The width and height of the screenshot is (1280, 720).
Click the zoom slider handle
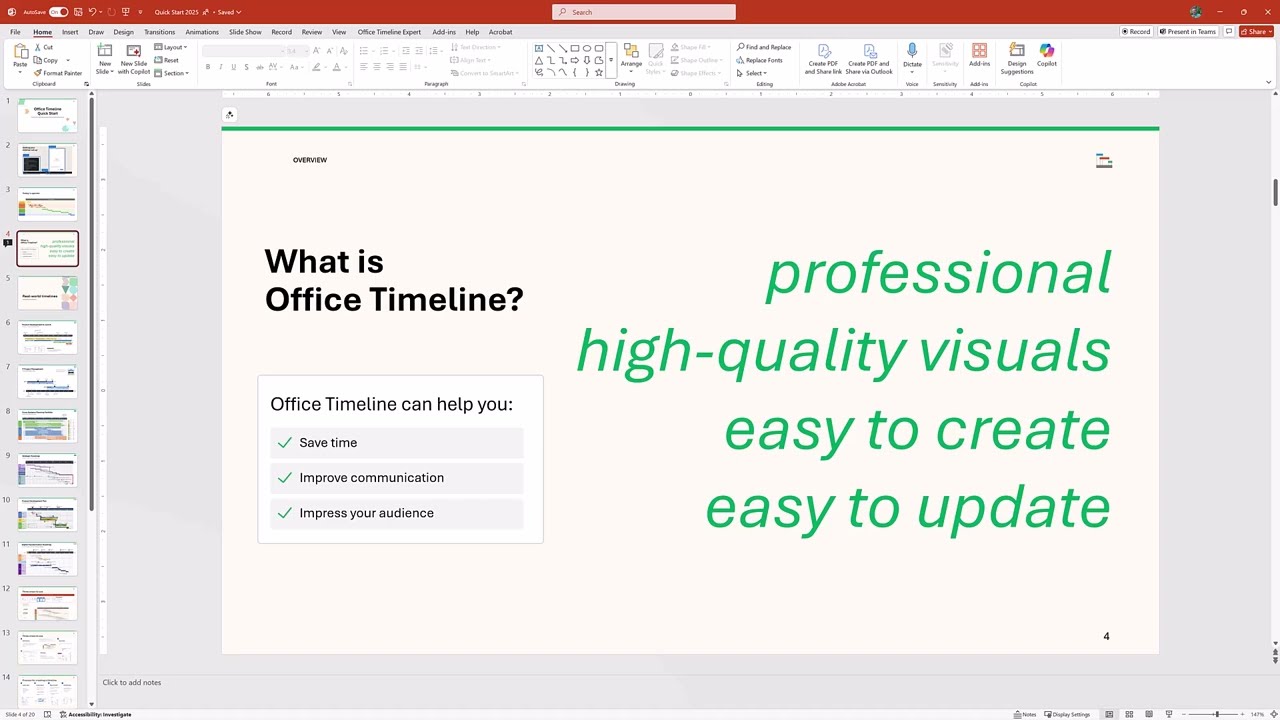1217,714
